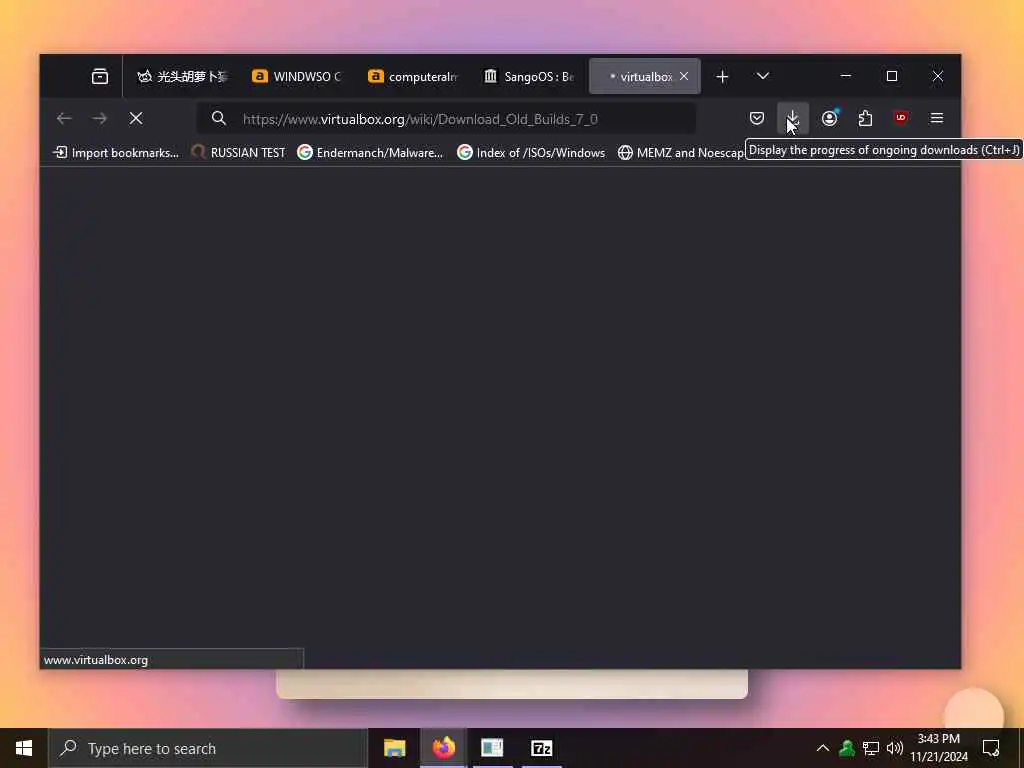This screenshot has height=768, width=1024.
Task: Open RUSSIAN TEST bookmark
Action: (x=238, y=152)
